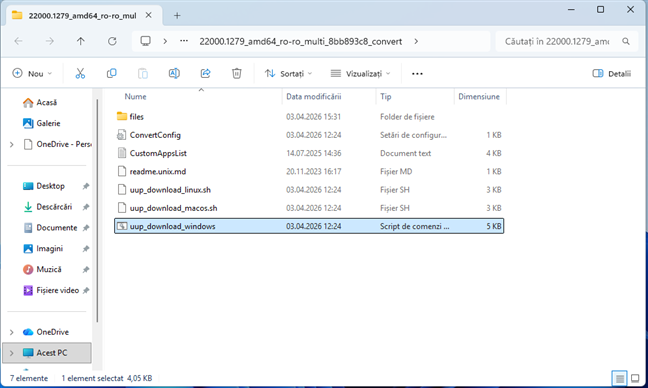Click the pin icon beside Muzică
Viewport: 648px width, 388px height.
[x=86, y=270]
